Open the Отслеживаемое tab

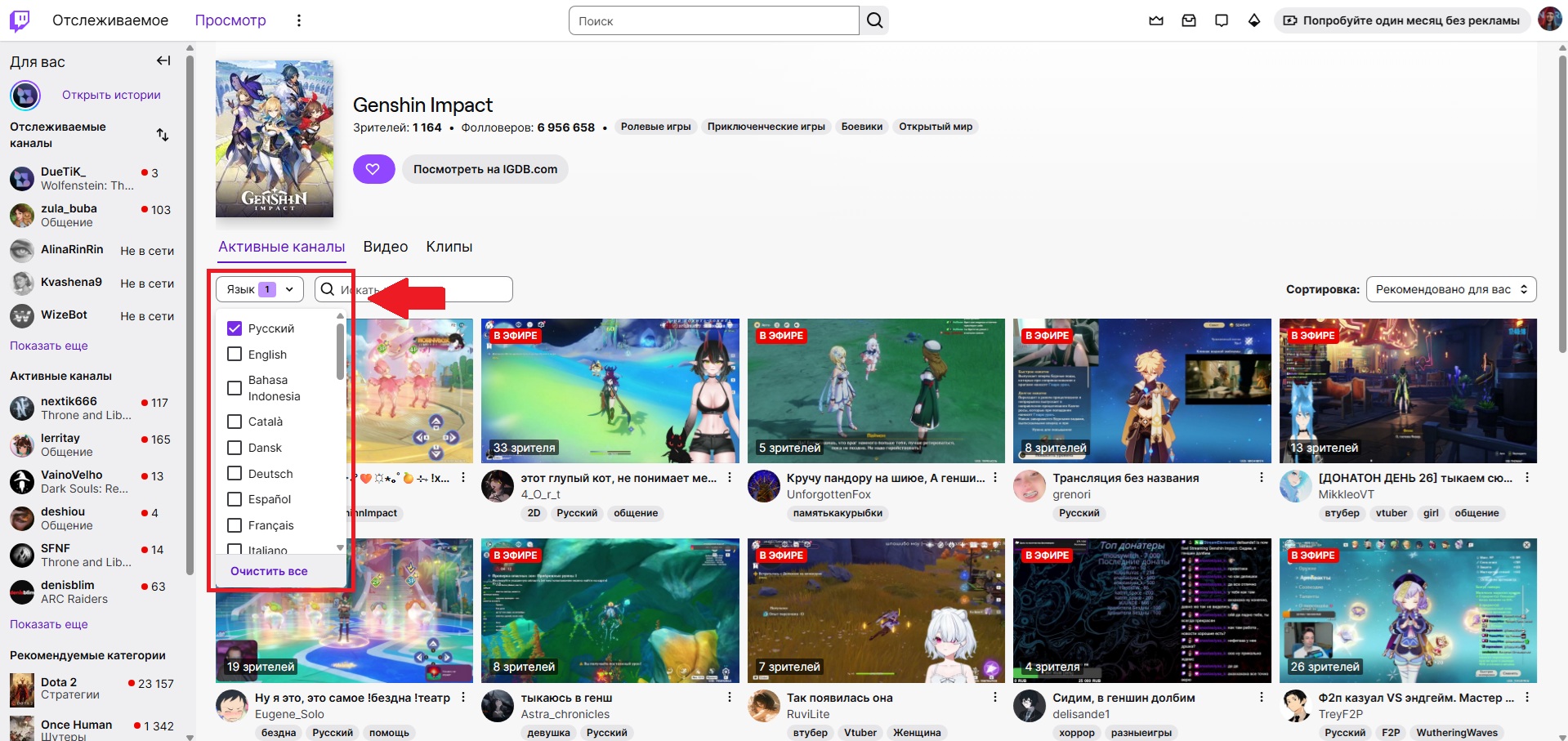[110, 20]
